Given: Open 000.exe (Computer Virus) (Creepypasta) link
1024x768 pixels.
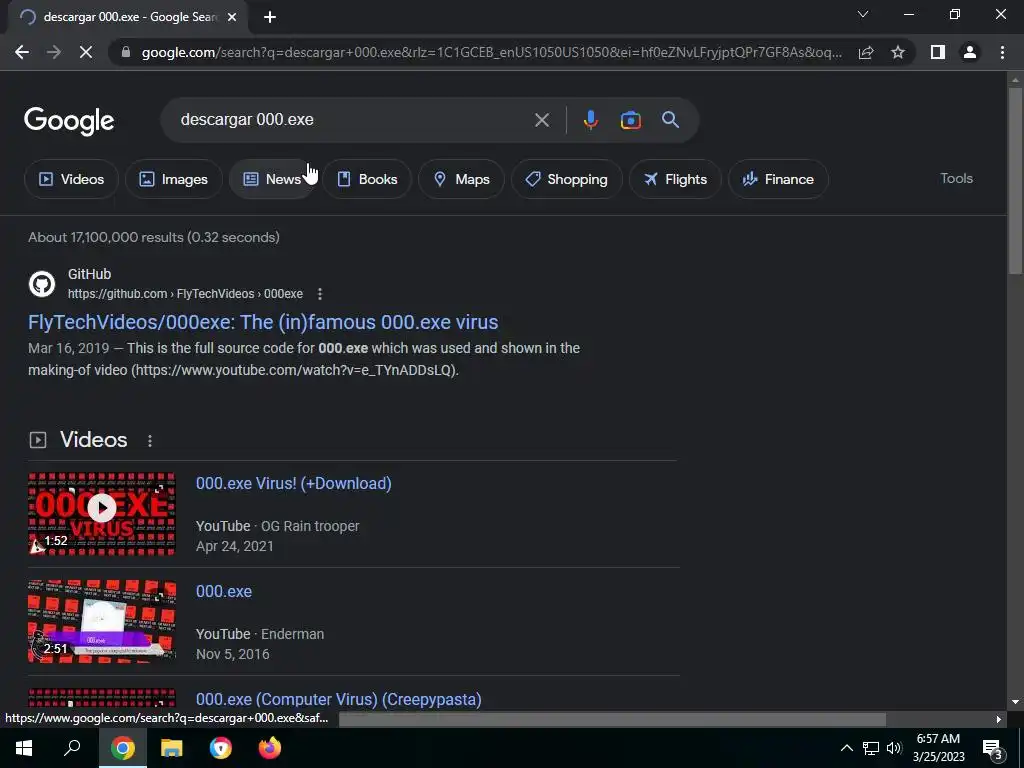Looking at the screenshot, I should tap(339, 699).
